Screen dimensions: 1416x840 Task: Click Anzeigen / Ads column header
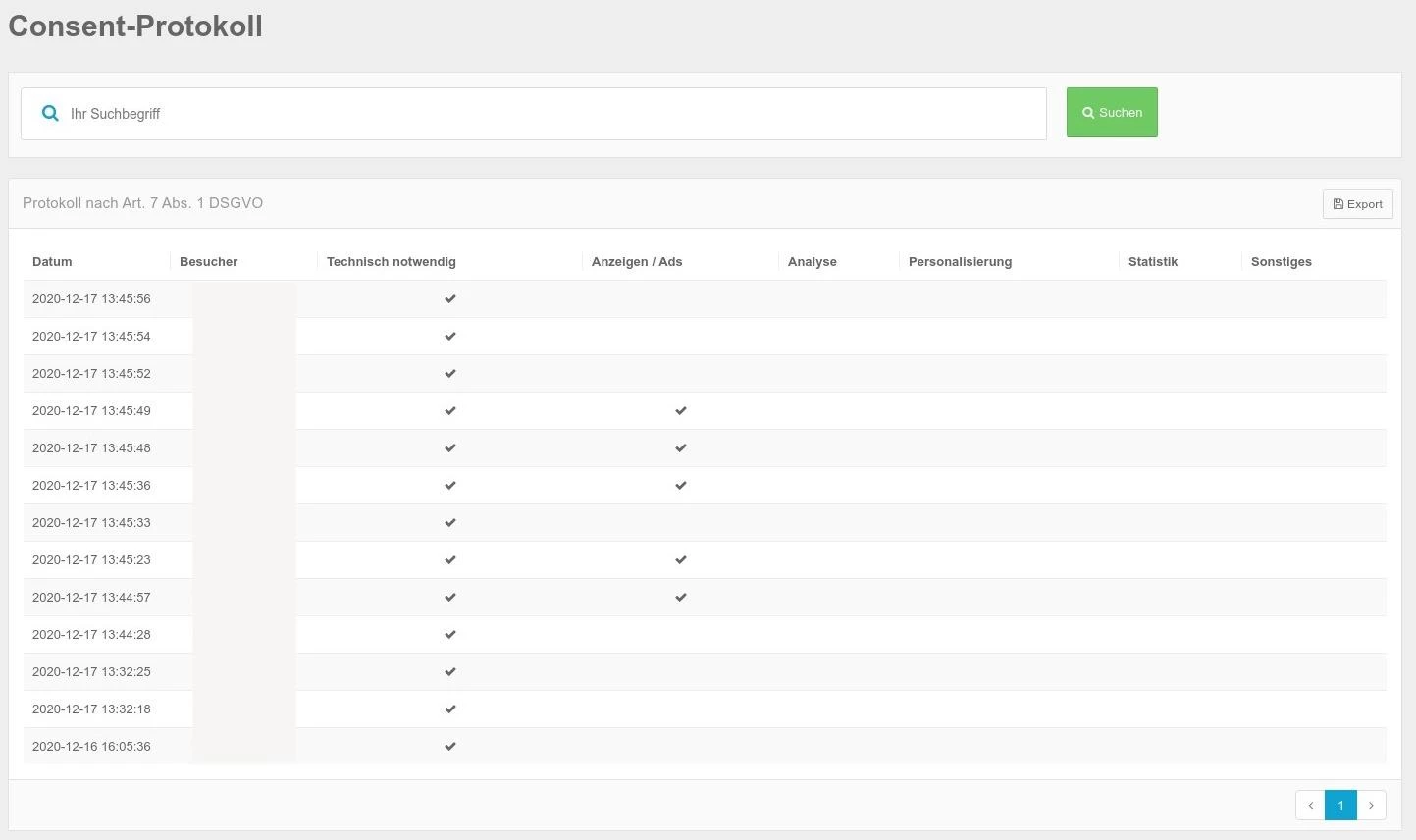pos(636,262)
